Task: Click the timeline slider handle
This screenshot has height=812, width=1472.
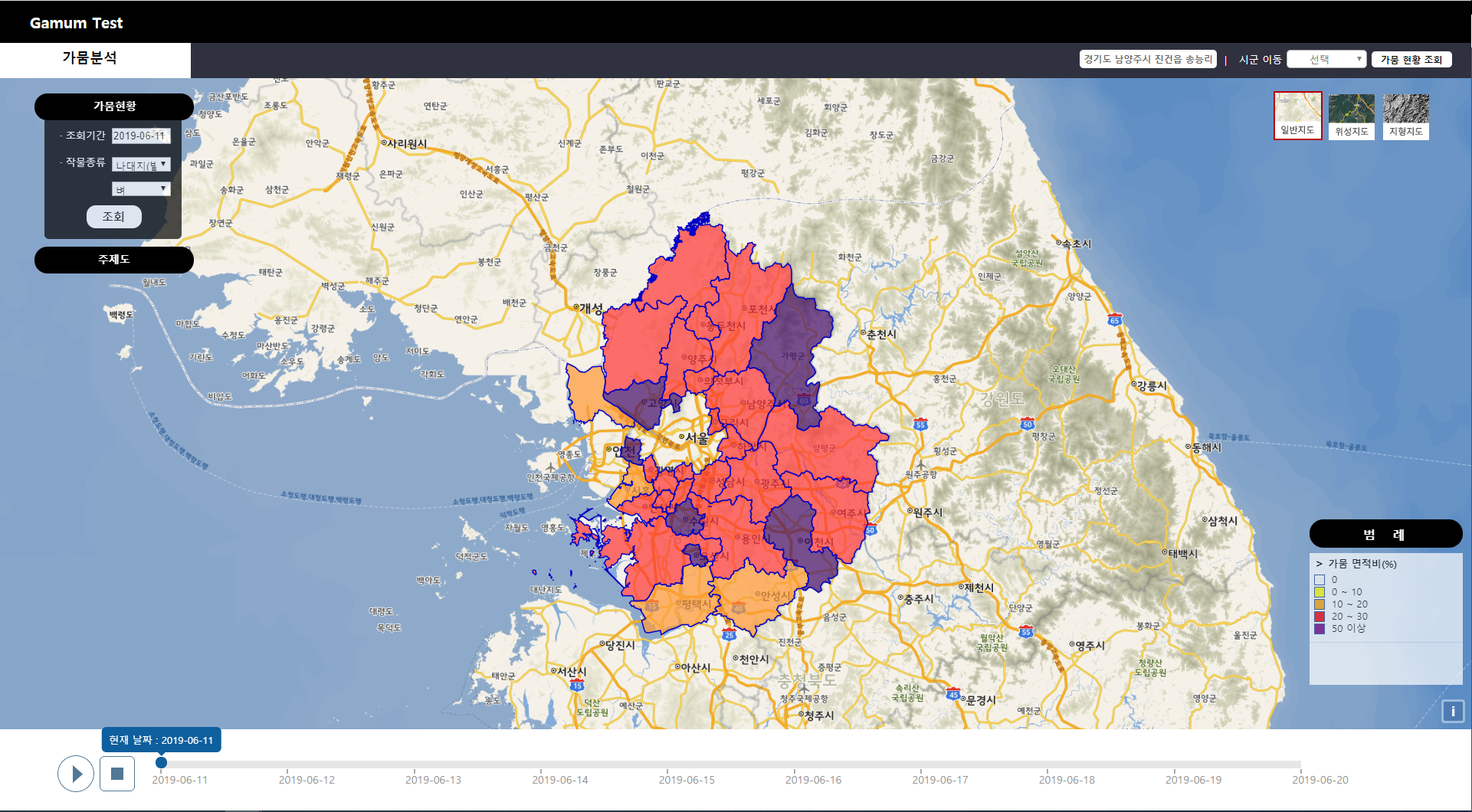Action: [161, 762]
